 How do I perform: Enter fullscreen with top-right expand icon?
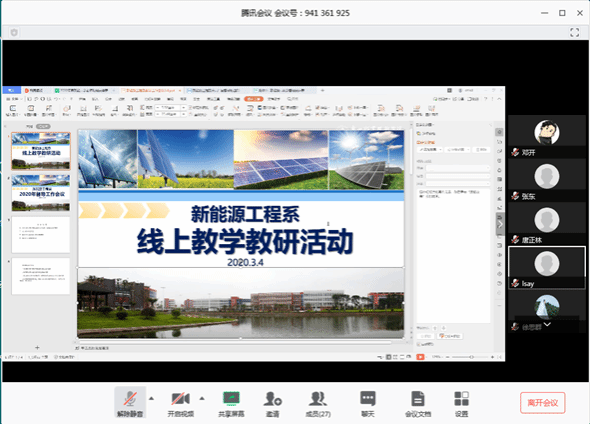pyautogui.click(x=575, y=32)
